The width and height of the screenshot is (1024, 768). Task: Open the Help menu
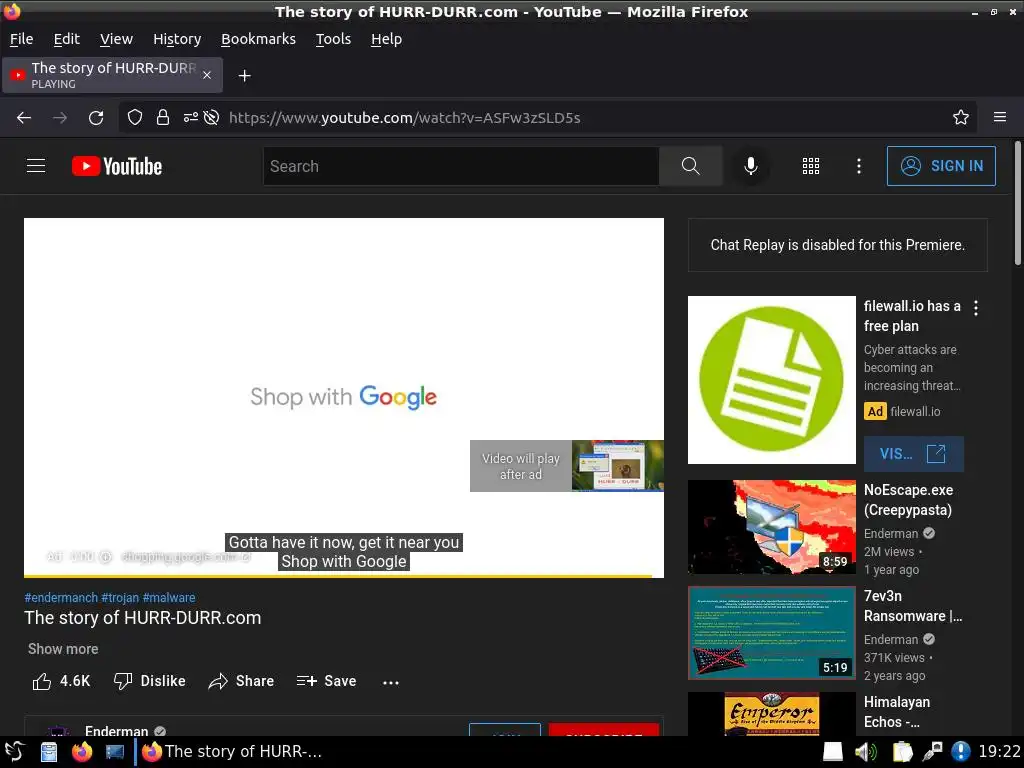[x=387, y=39]
